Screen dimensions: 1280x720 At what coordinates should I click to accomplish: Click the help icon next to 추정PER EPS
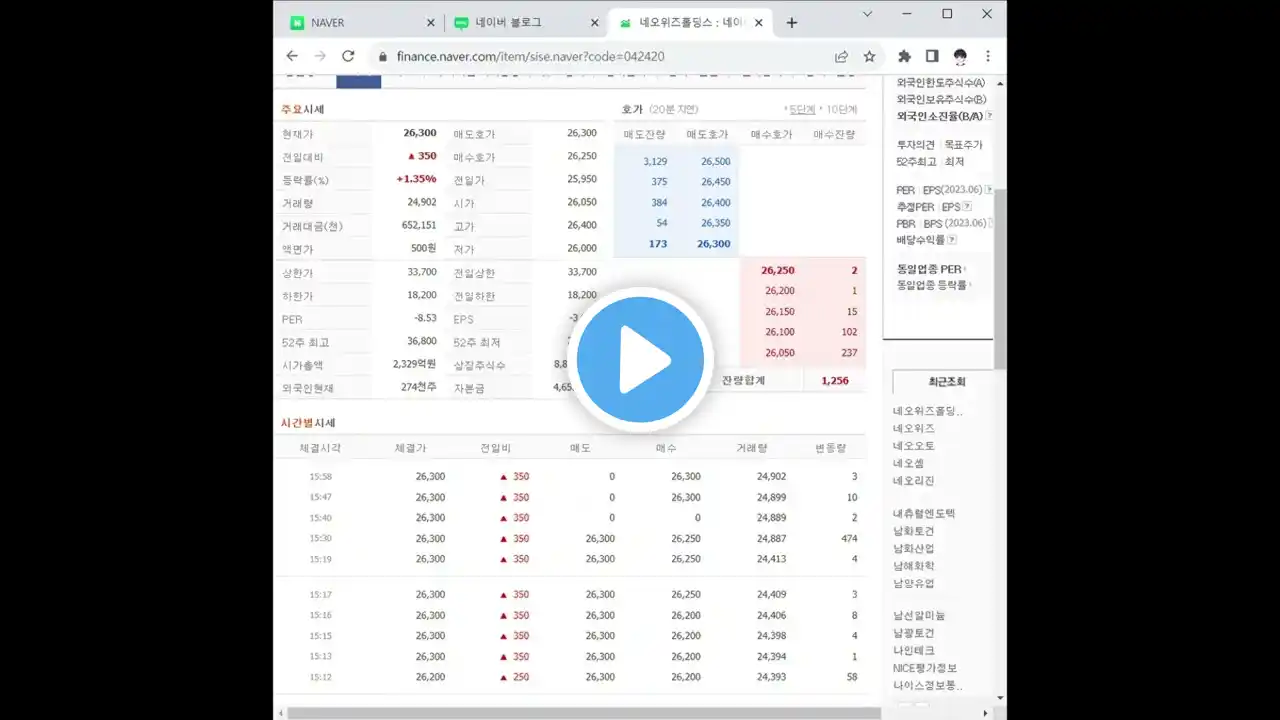(x=965, y=206)
